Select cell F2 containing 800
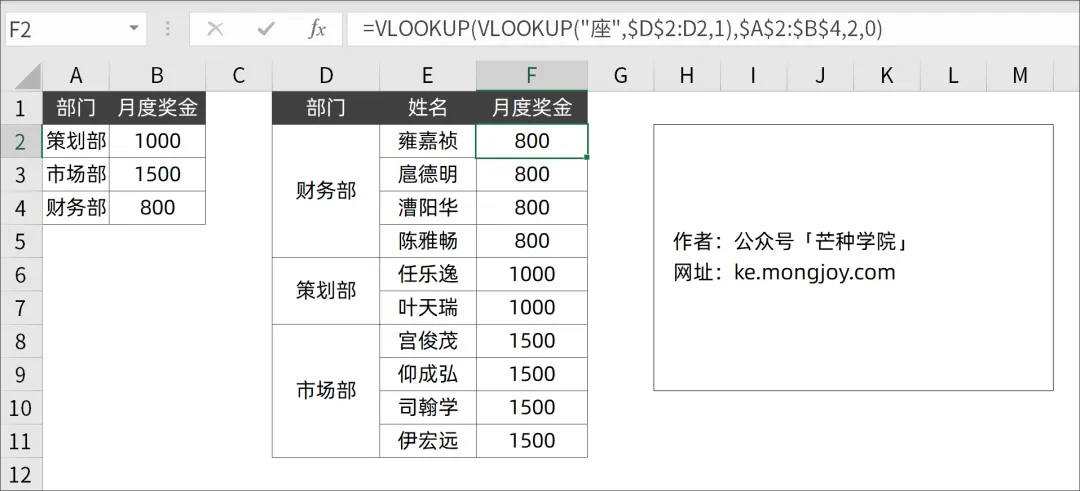This screenshot has height=491, width=1080. pyautogui.click(x=531, y=141)
